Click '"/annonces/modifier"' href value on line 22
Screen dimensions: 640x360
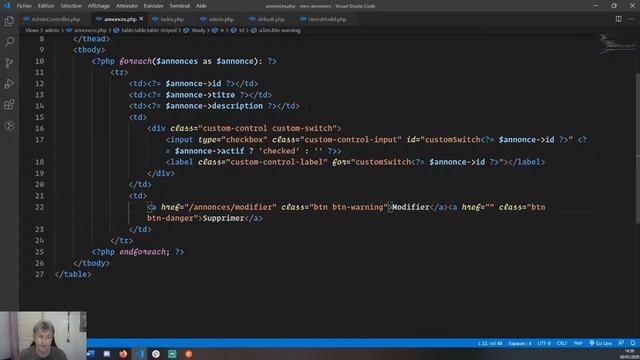[230, 207]
